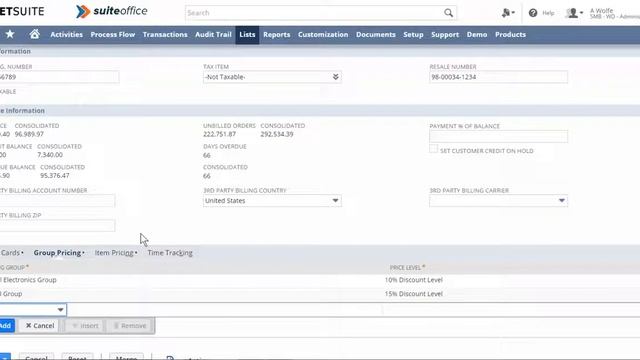The height and width of the screenshot is (360, 640).
Task: Select the 15% Discount Level cell
Action: (x=413, y=294)
